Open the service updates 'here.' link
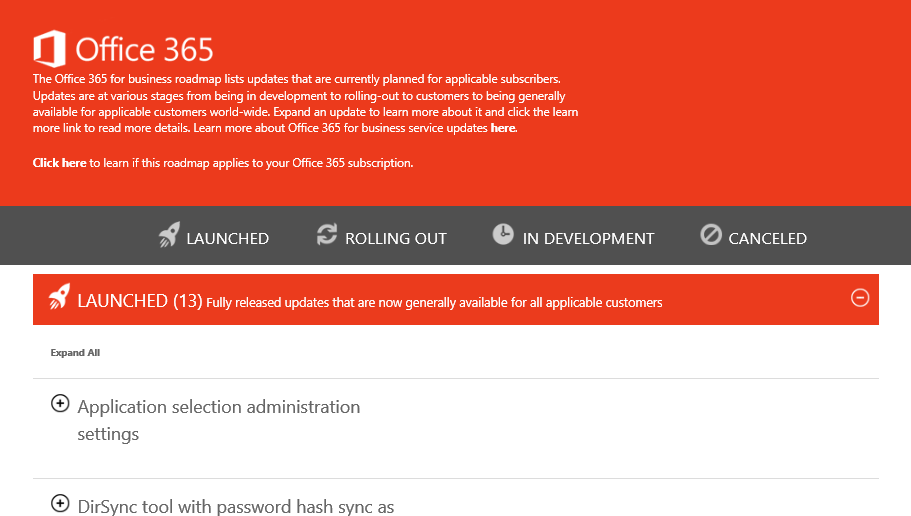 coord(503,129)
